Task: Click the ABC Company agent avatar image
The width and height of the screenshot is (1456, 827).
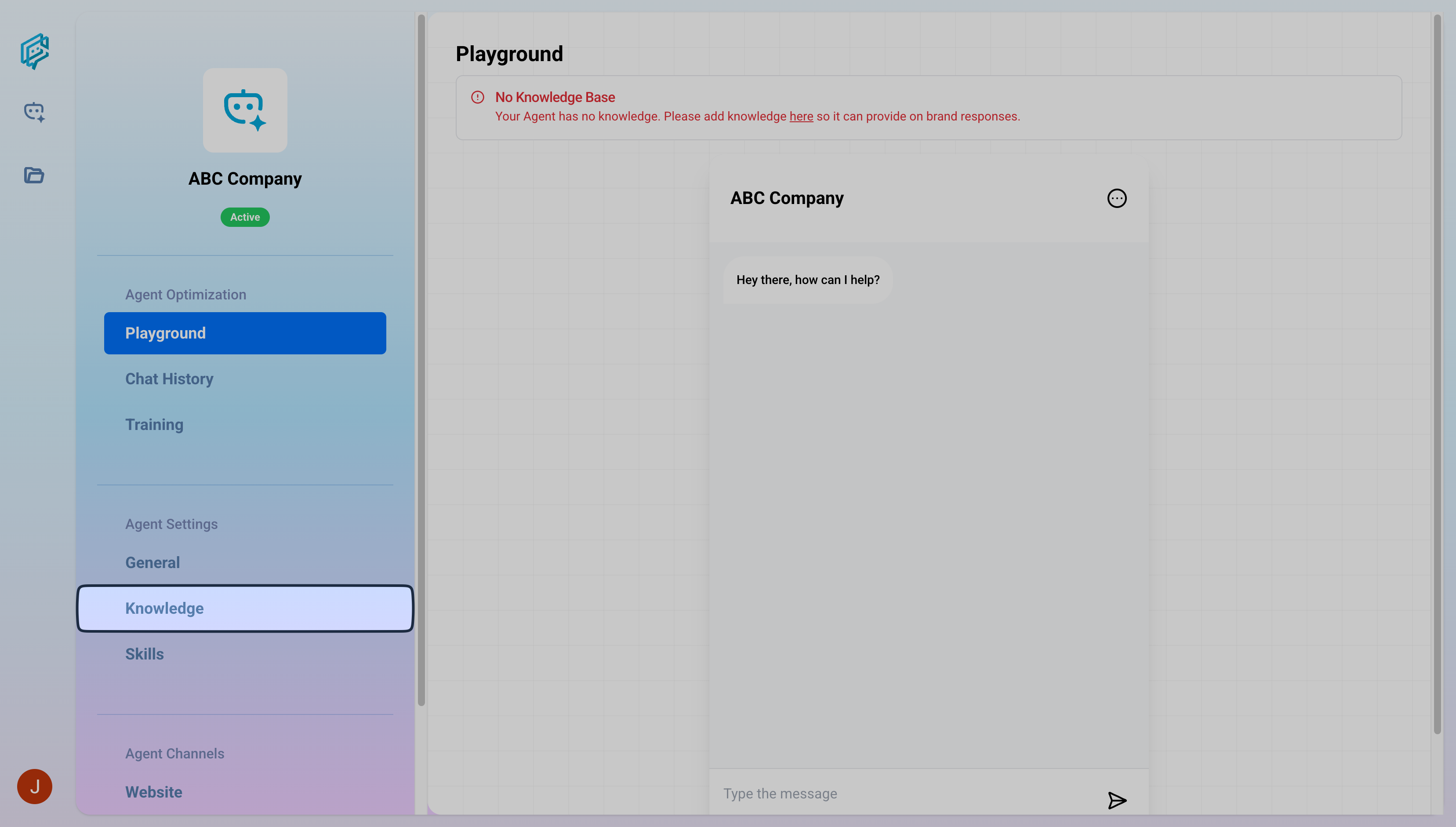Action: (245, 110)
